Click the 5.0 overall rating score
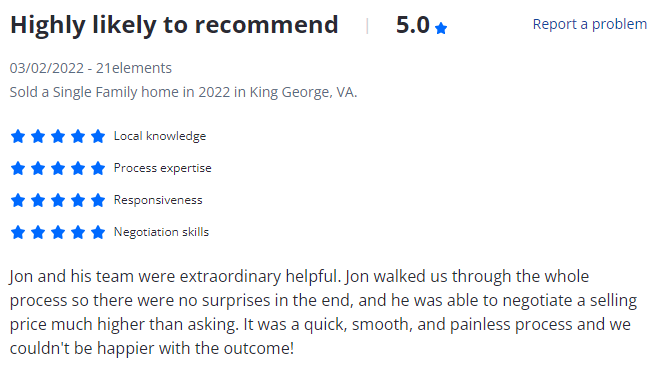 (412, 25)
